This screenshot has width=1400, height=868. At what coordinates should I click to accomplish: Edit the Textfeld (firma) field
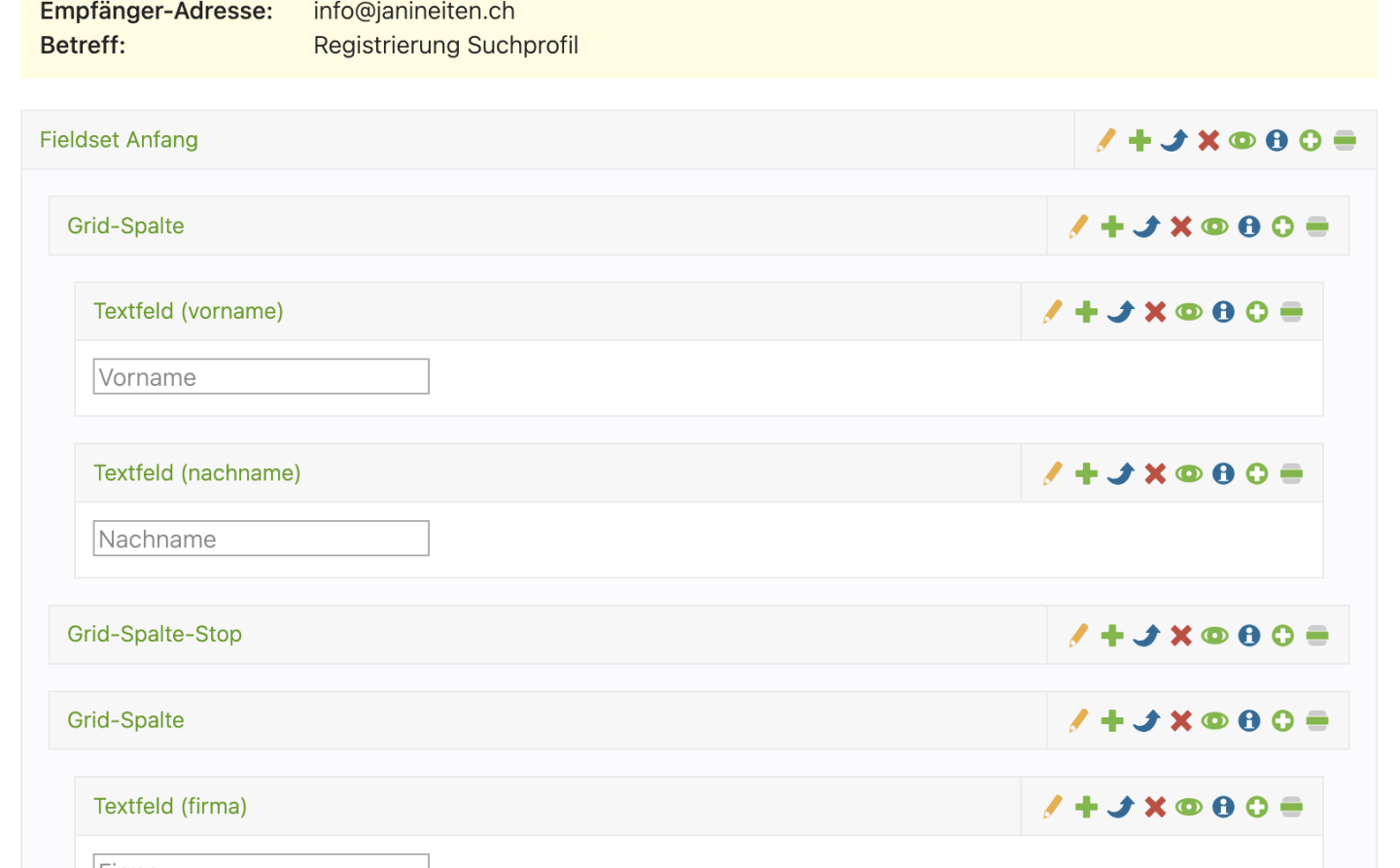pyautogui.click(x=1053, y=807)
